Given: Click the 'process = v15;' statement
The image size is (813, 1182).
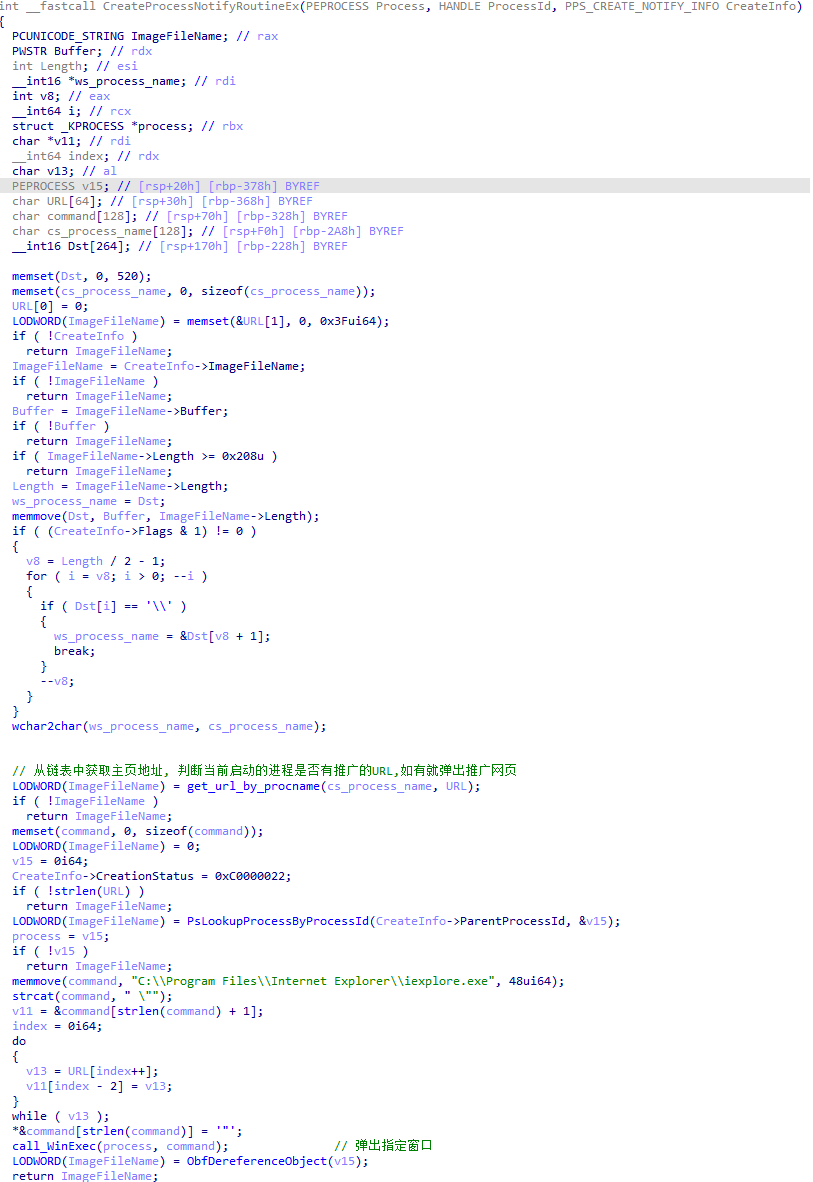Looking at the screenshot, I should point(60,936).
